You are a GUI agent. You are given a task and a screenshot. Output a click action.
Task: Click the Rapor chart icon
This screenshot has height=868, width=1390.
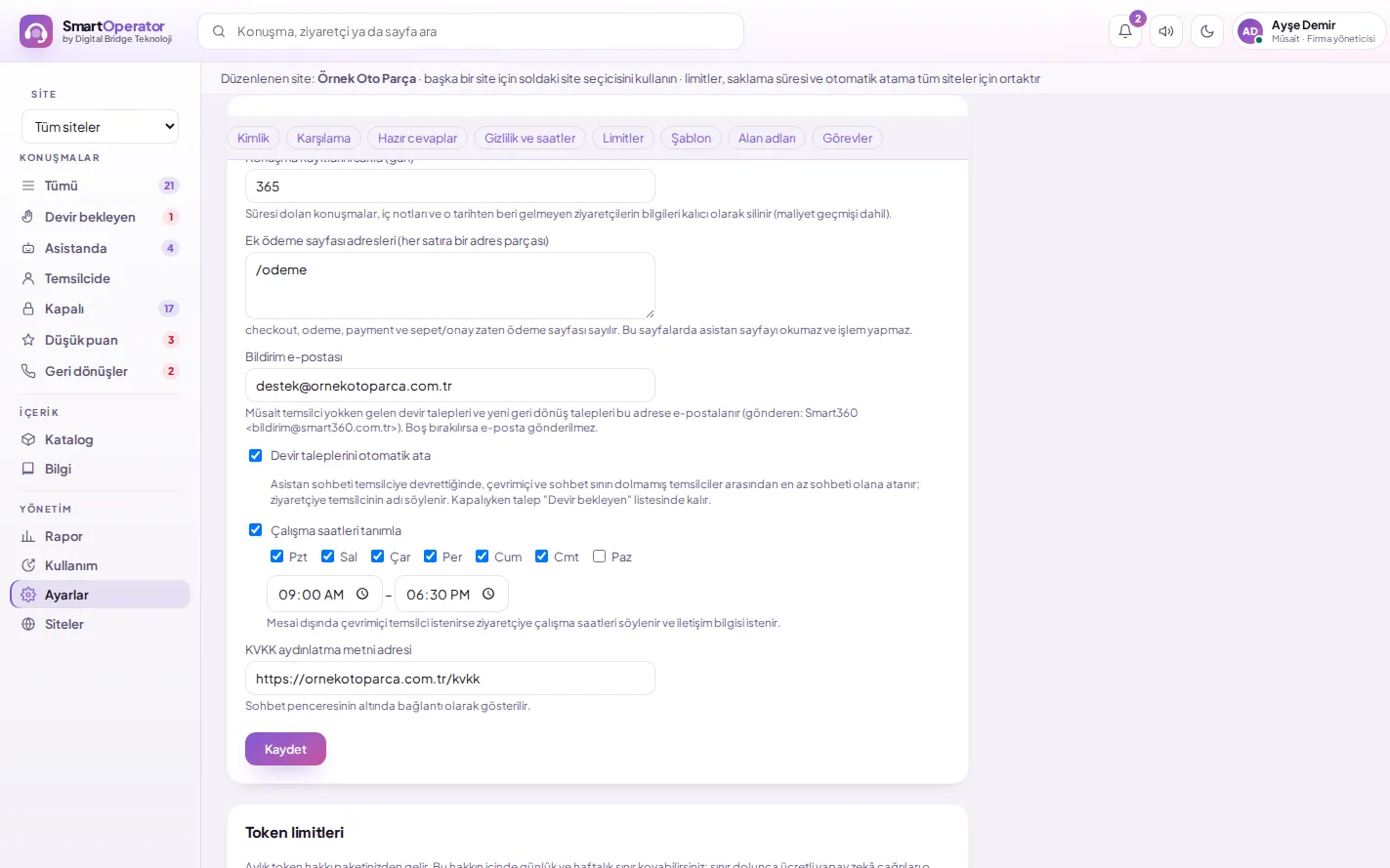[x=28, y=536]
